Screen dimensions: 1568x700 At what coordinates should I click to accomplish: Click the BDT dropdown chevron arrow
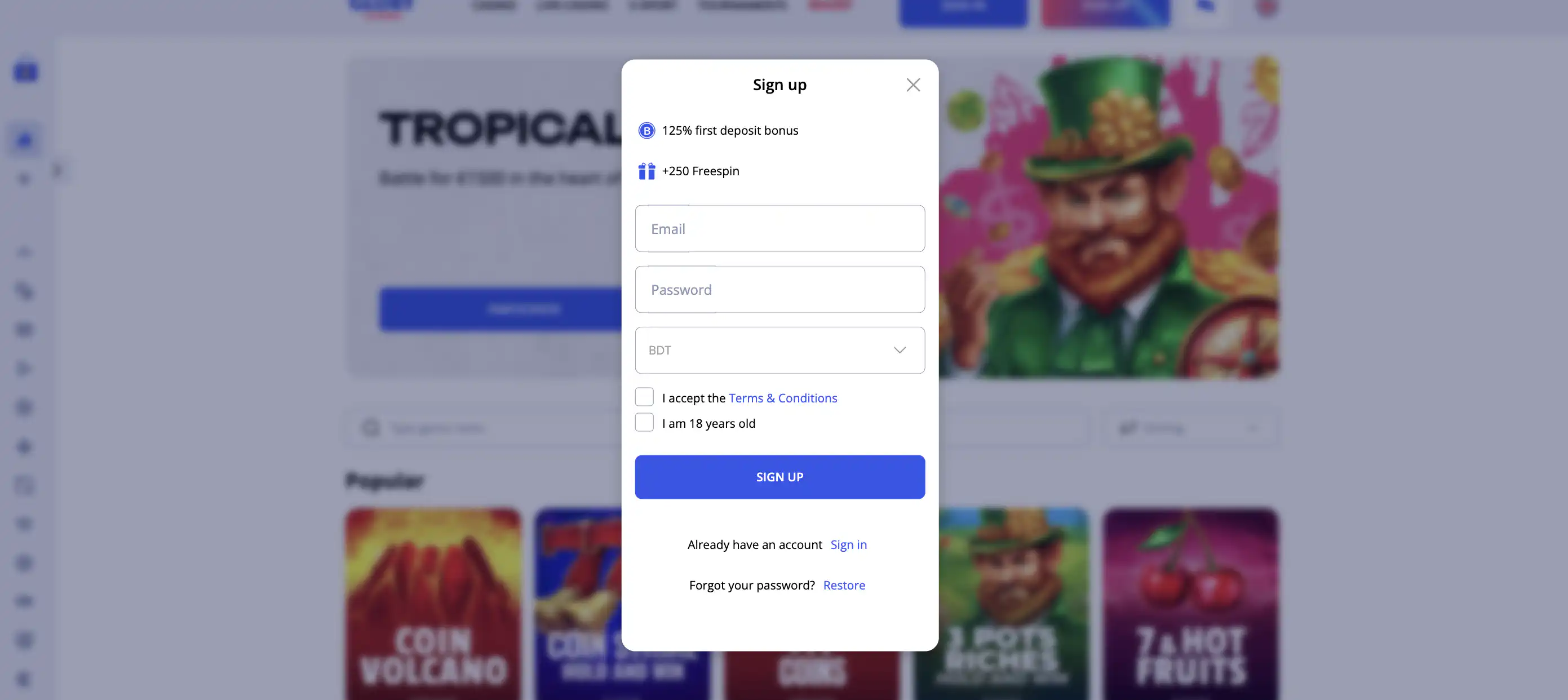click(899, 350)
